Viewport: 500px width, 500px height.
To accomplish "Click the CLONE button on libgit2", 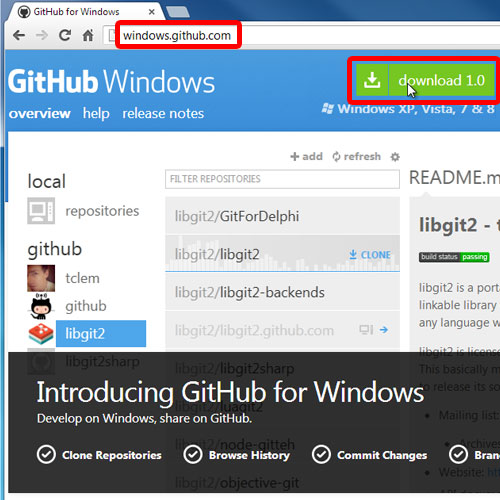I will pyautogui.click(x=370, y=255).
